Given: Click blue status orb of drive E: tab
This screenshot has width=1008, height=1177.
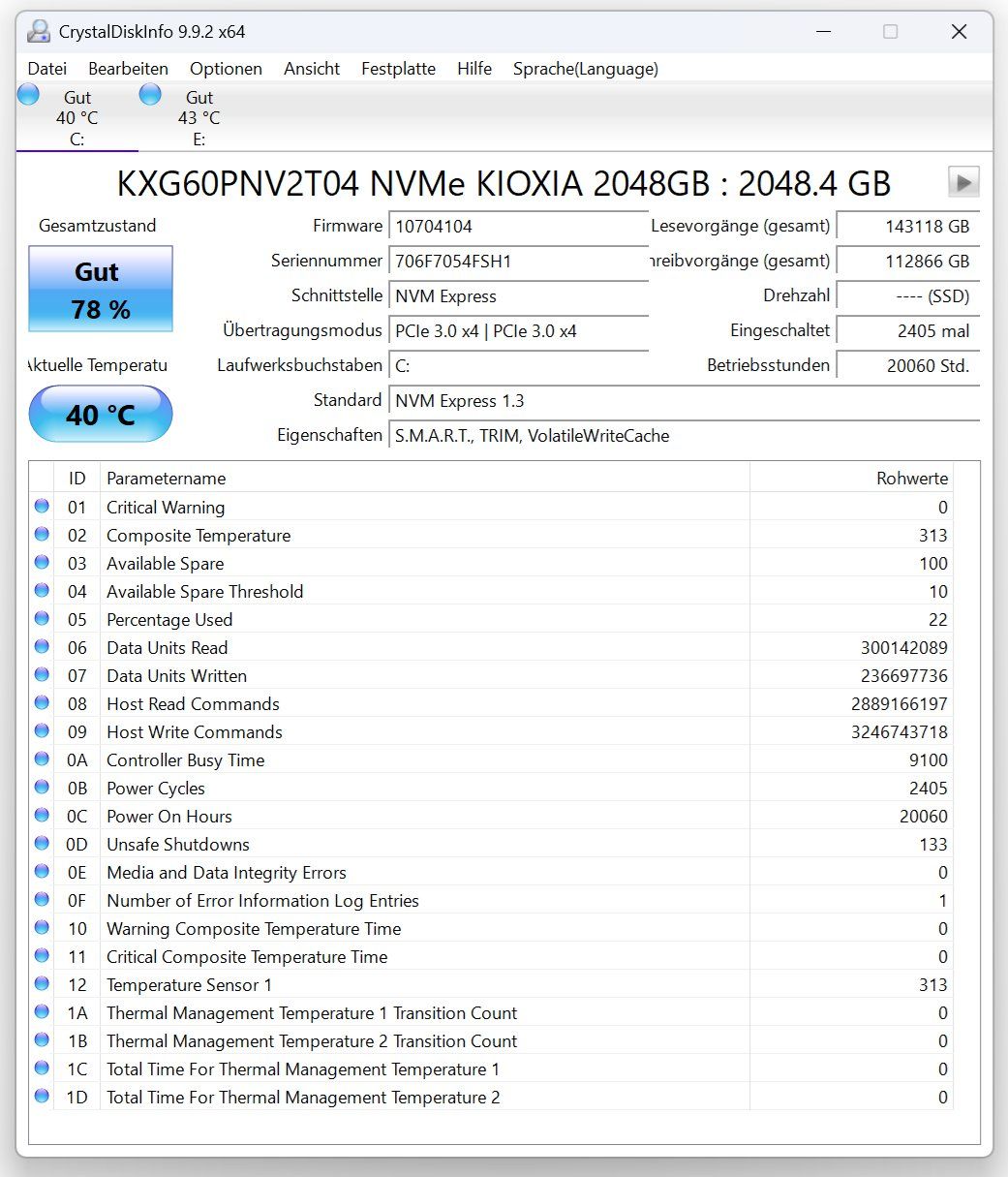Looking at the screenshot, I should [x=150, y=95].
